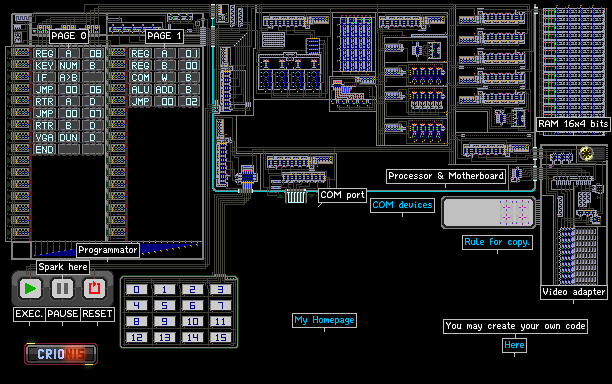Open the COM devices link
The image size is (612, 384).
point(402,205)
